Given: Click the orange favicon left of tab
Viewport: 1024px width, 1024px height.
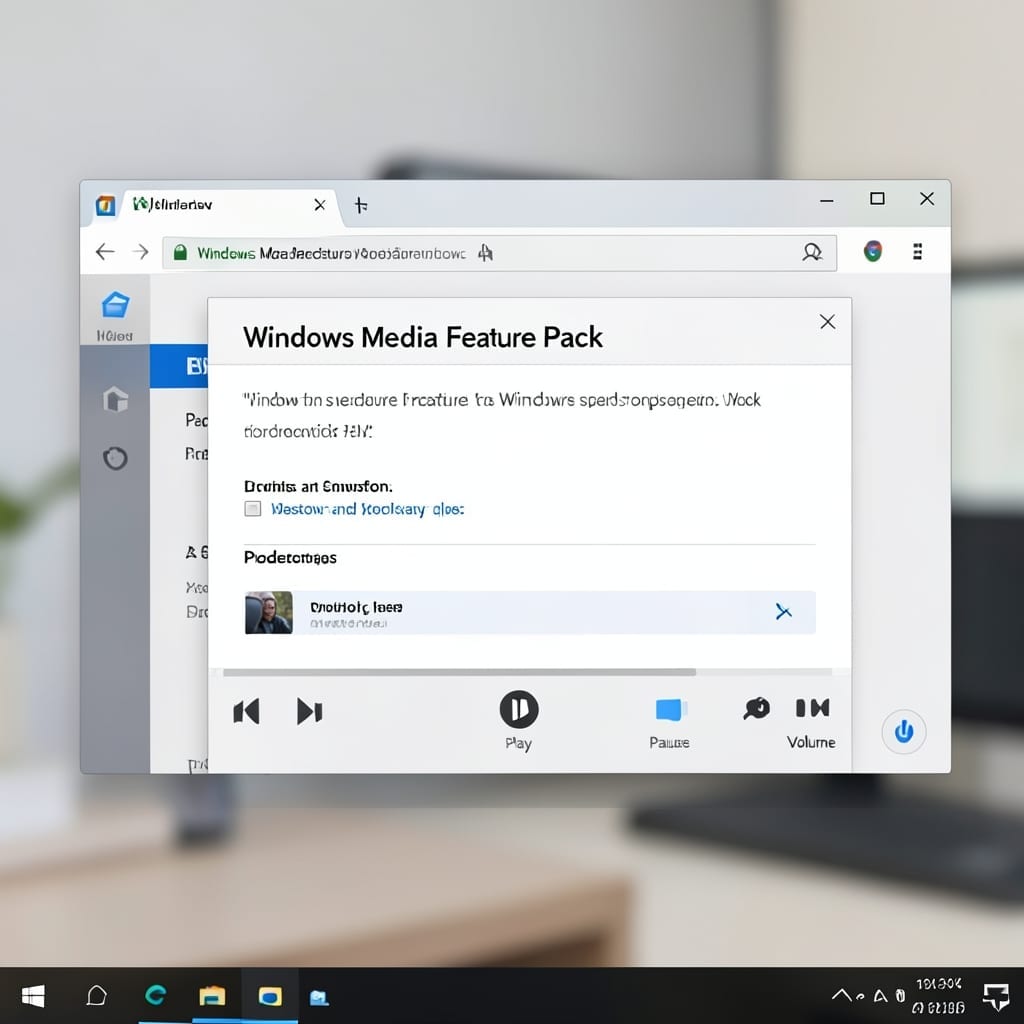Looking at the screenshot, I should click(x=105, y=205).
